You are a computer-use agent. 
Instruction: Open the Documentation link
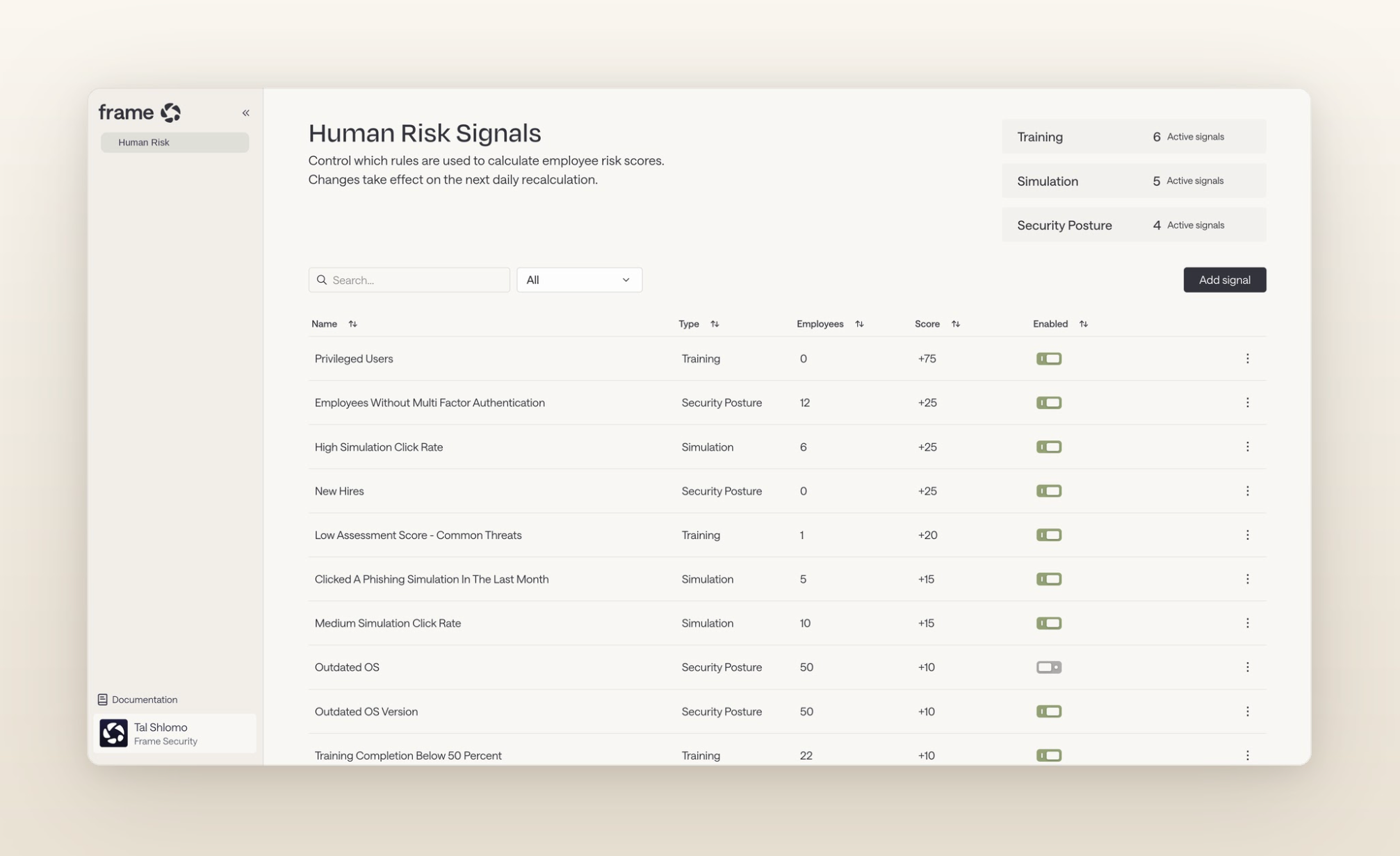(x=138, y=700)
